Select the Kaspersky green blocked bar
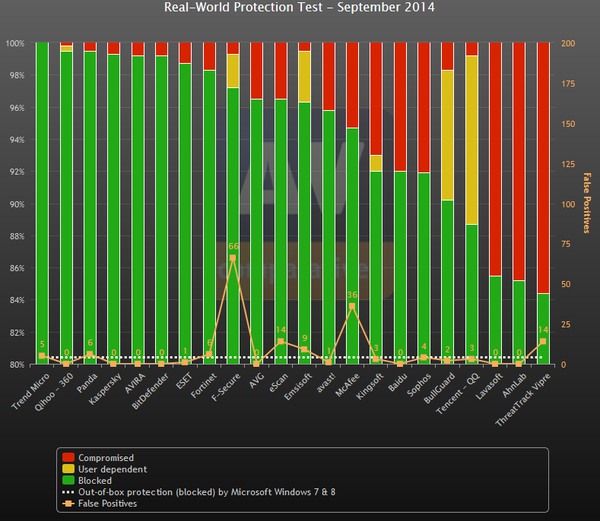The width and height of the screenshot is (600, 521). [114, 209]
